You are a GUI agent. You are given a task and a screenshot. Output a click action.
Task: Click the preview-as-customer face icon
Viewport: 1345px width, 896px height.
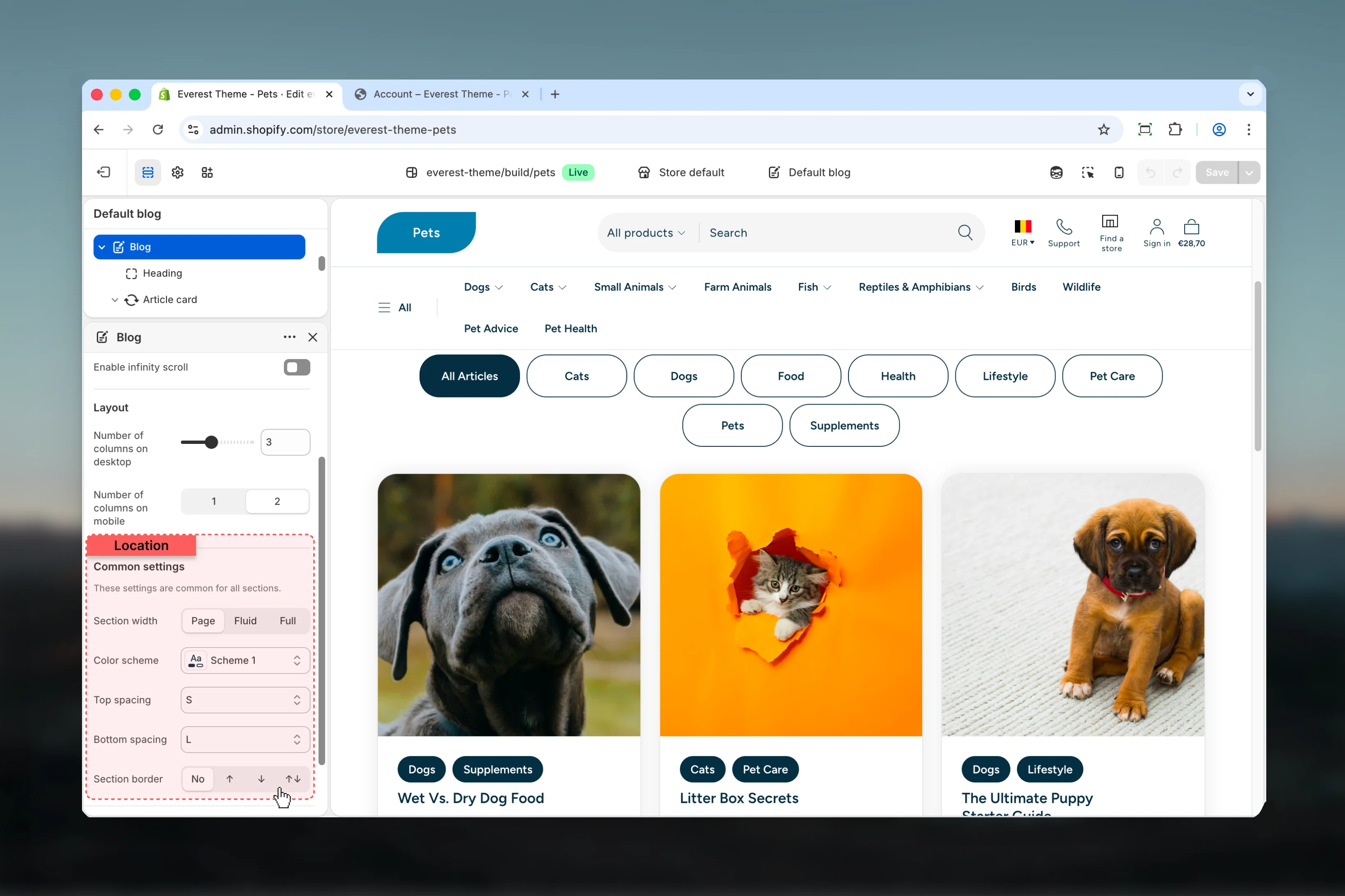click(1056, 173)
